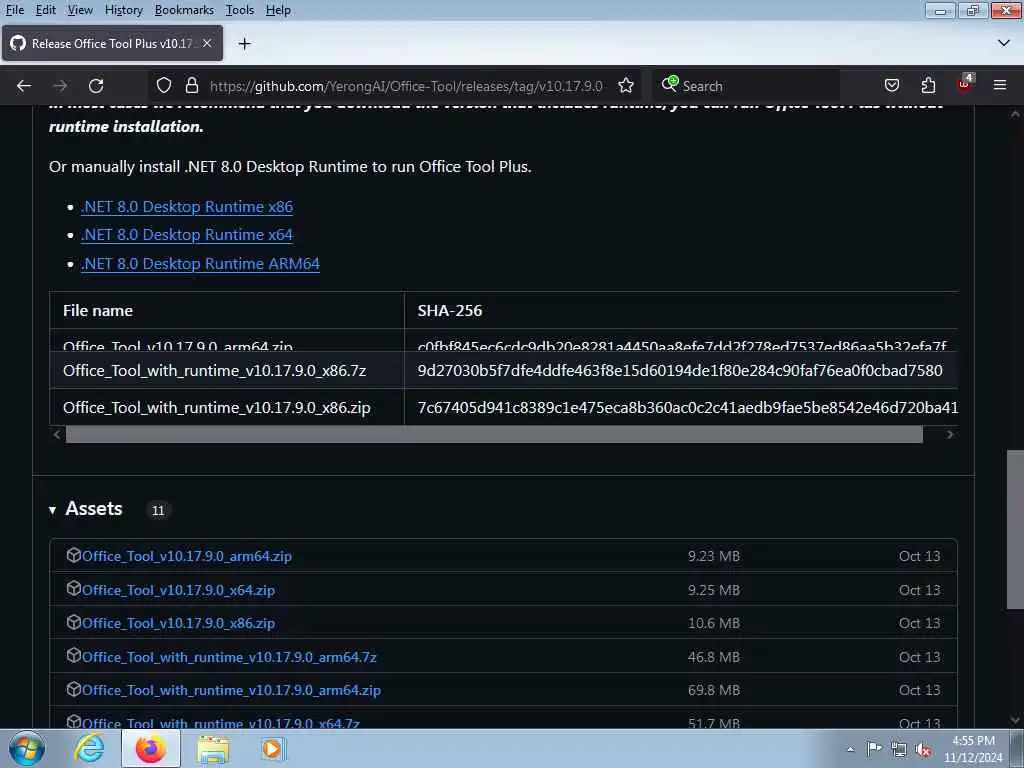Download Office_Tool_v10.17.9.0_x64.zip asset

pos(178,590)
